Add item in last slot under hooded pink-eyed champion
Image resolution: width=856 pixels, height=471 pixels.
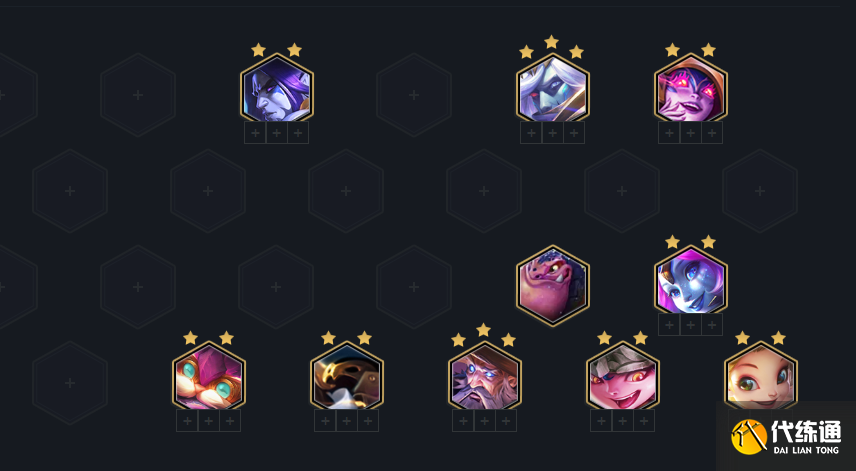point(712,133)
